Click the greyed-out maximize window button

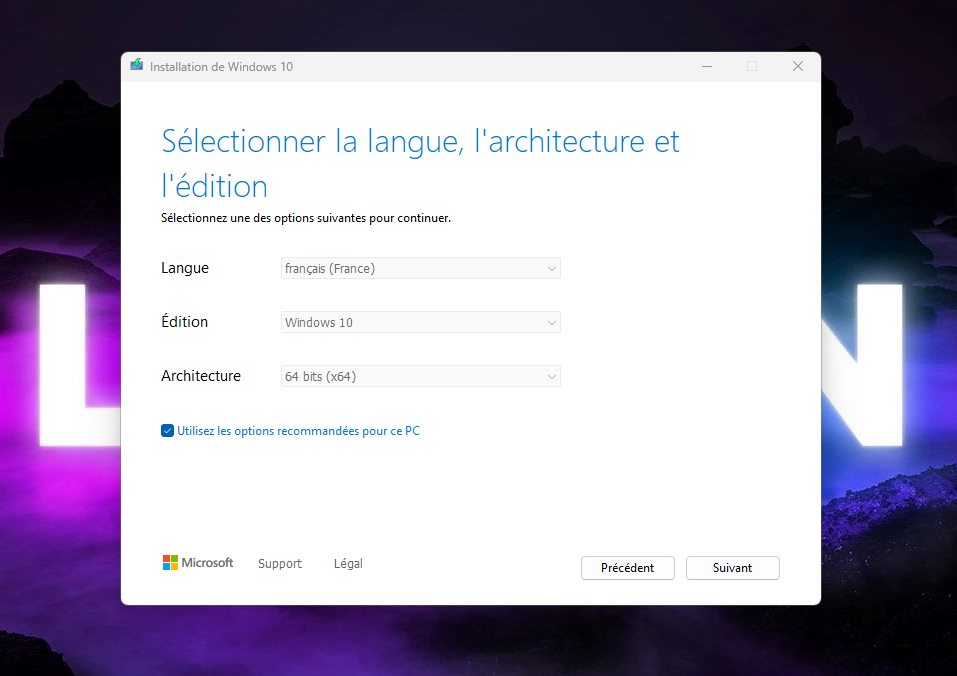pyautogui.click(x=752, y=66)
